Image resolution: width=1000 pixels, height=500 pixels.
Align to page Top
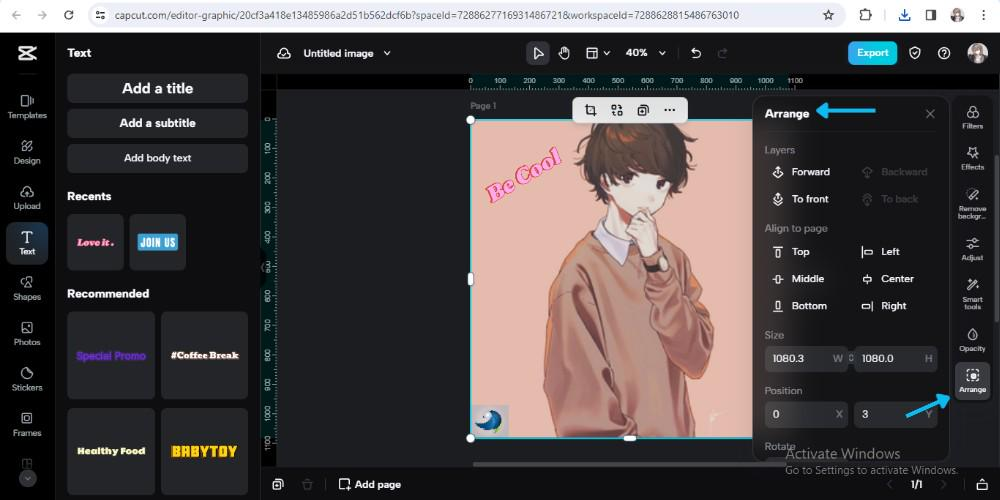coord(791,252)
